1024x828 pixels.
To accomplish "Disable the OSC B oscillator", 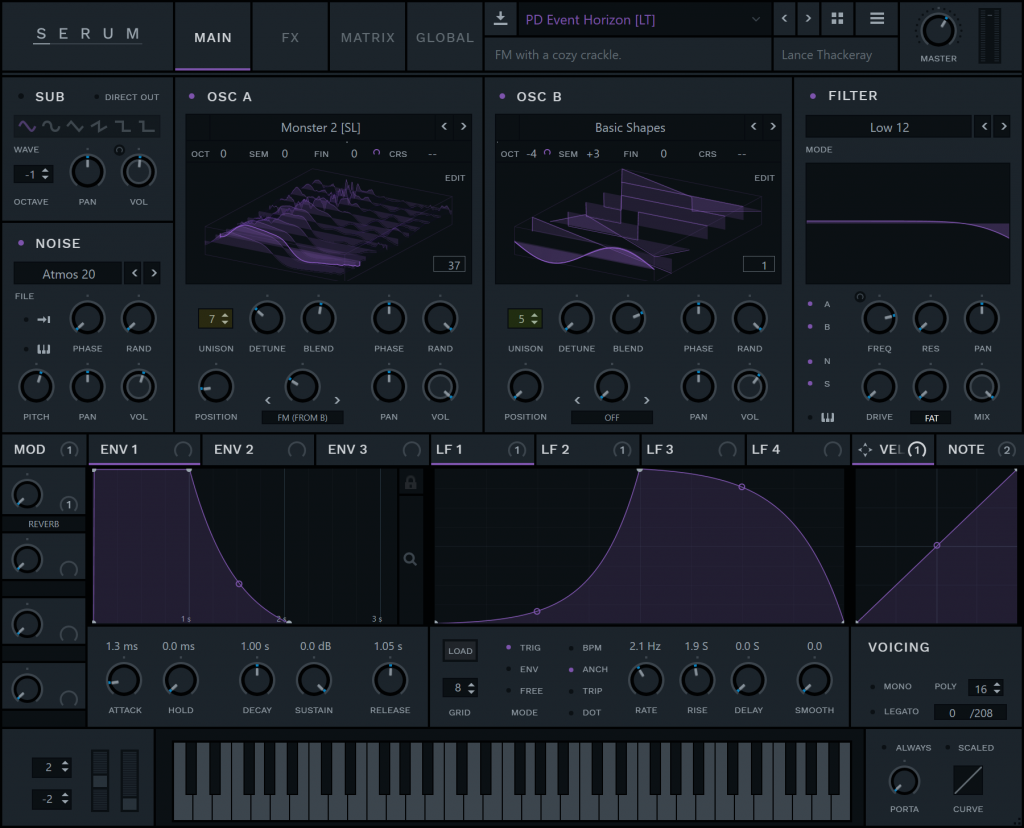I will (502, 97).
